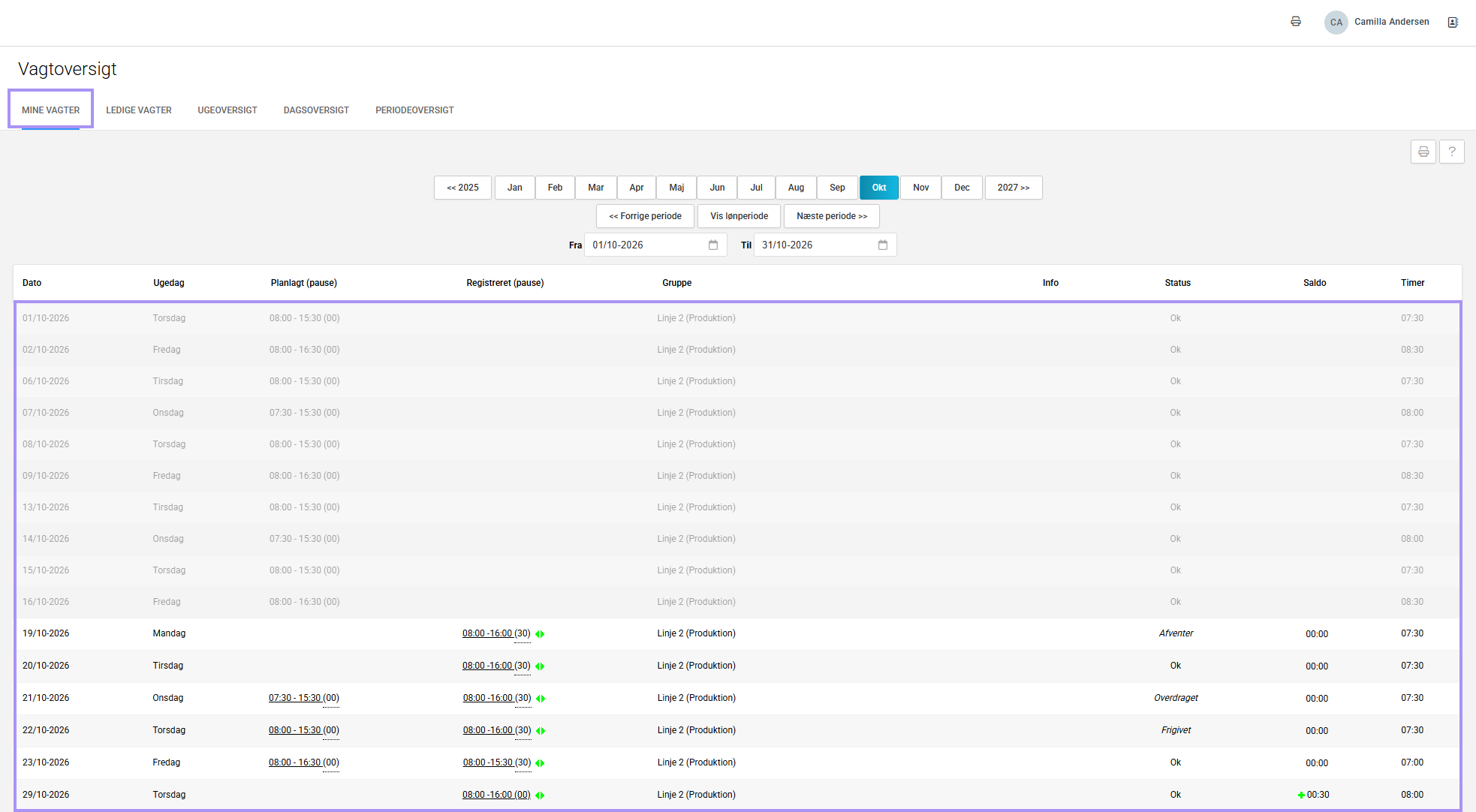Open the Periodeoversigt tab

[414, 110]
